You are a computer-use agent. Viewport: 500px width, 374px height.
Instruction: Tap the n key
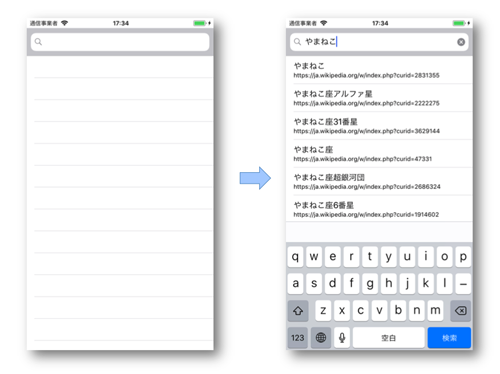[417, 311]
